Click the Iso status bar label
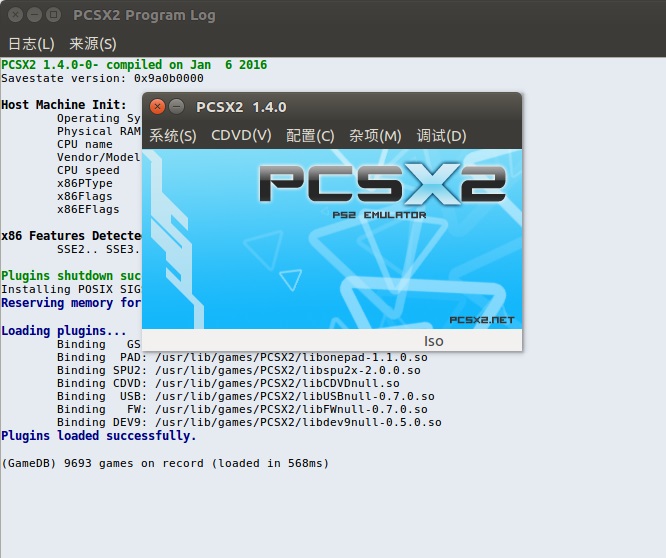The image size is (666, 558). pyautogui.click(x=433, y=341)
